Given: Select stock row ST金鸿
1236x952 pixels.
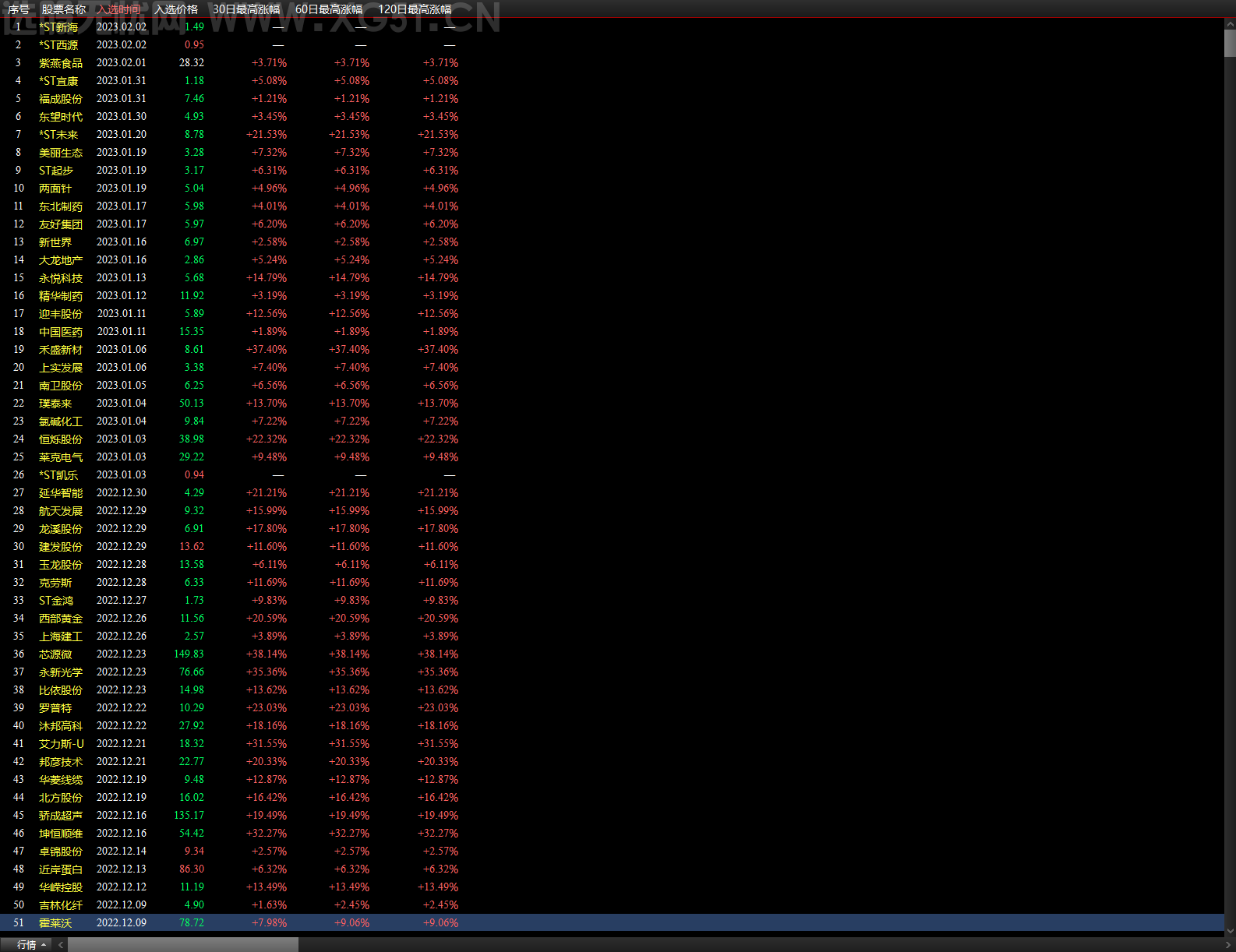Looking at the screenshot, I should [x=612, y=600].
